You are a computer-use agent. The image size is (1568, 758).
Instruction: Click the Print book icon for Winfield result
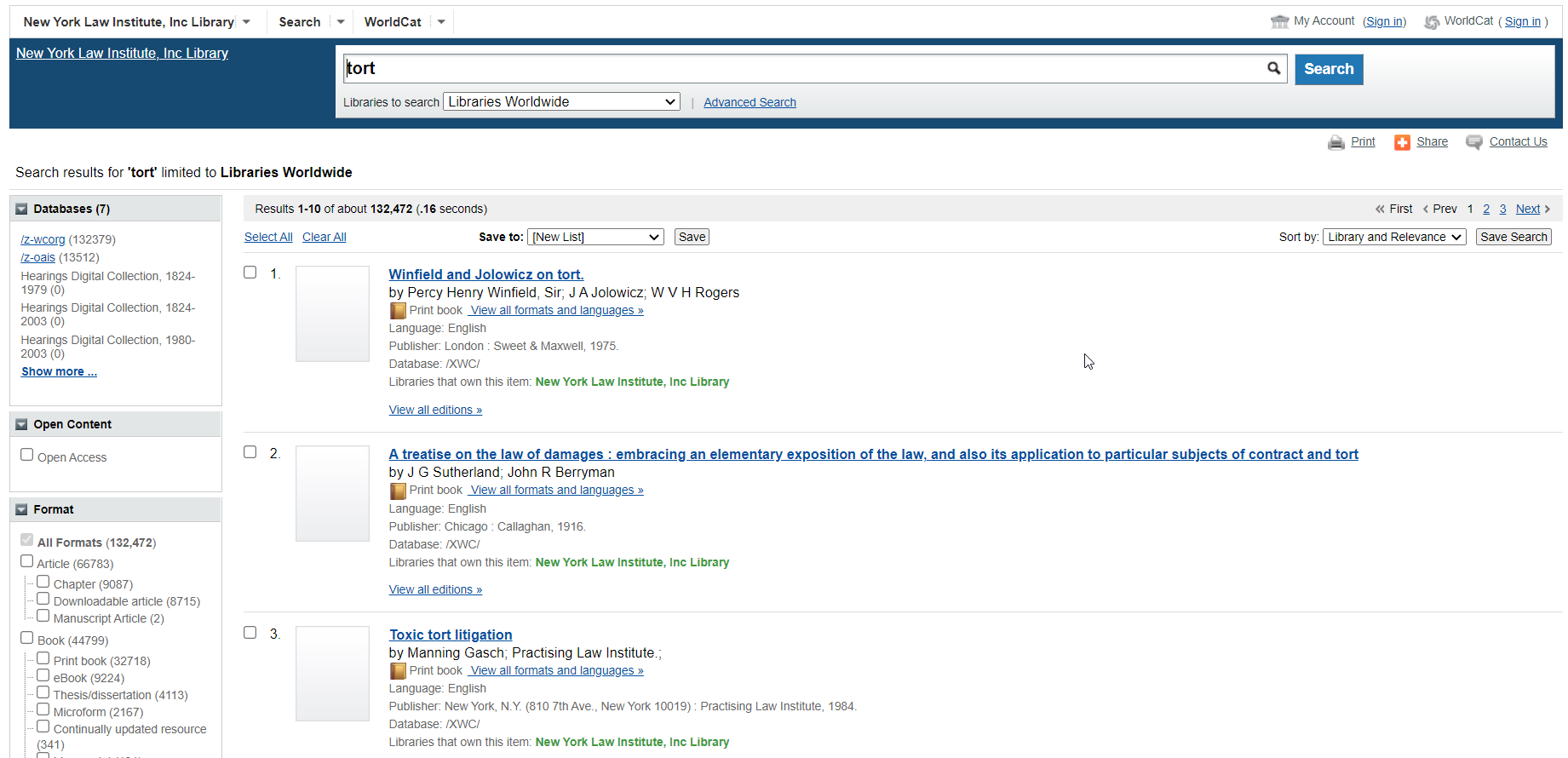(x=398, y=311)
